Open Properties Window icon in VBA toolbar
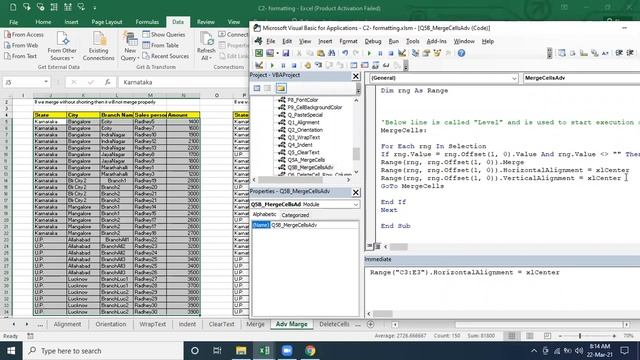The height and width of the screenshot is (360, 640). click(426, 53)
